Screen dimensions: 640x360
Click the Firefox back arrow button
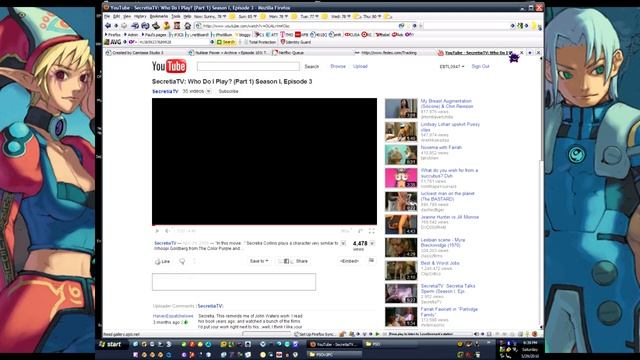108,25
